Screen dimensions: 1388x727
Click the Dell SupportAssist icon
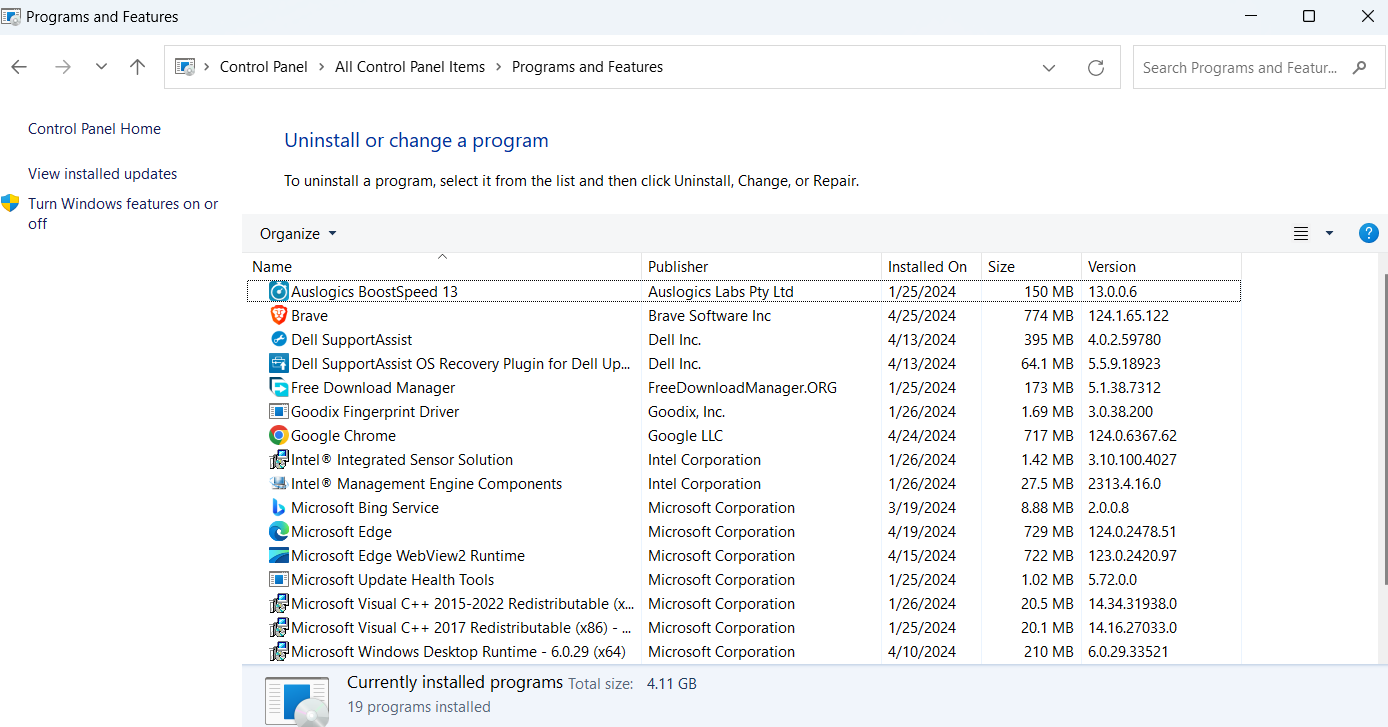click(279, 339)
